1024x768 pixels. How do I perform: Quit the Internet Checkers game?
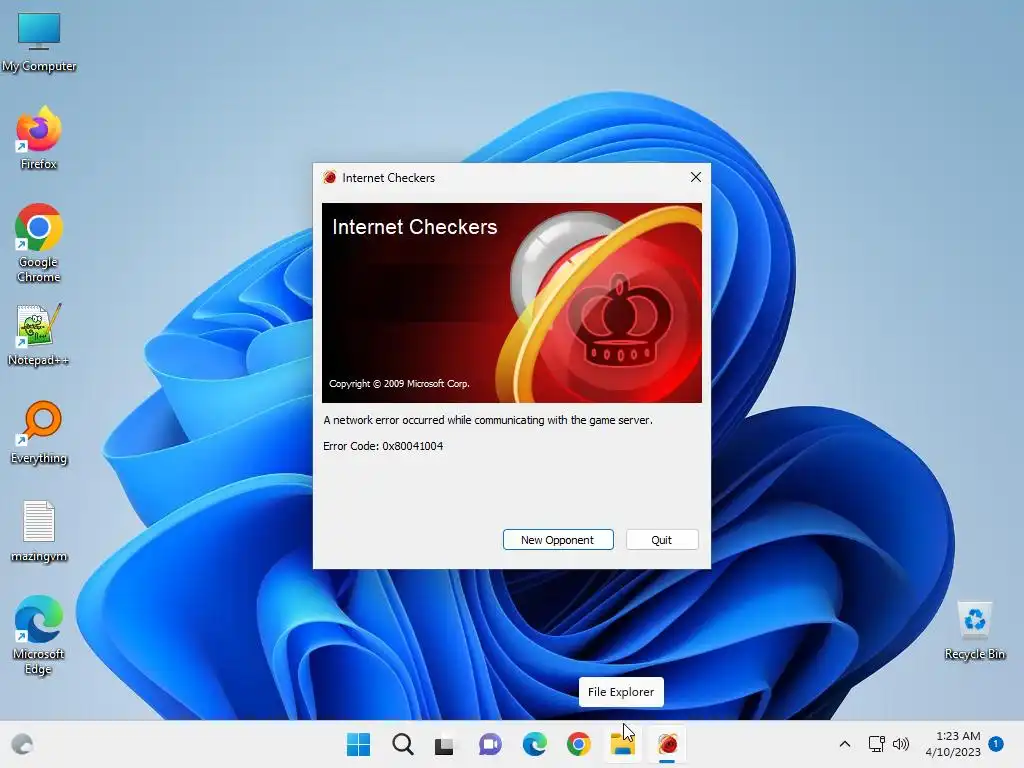pyautogui.click(x=662, y=539)
